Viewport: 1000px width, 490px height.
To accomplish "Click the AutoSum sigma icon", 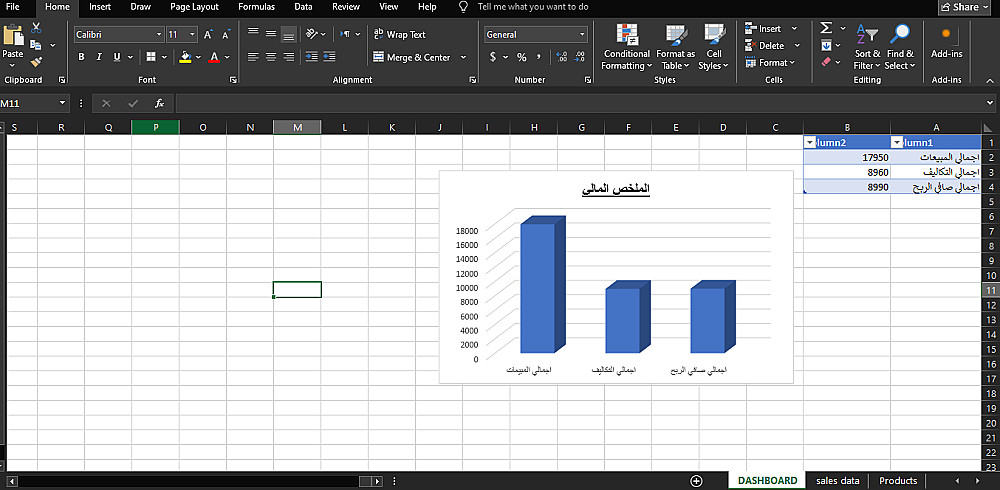I will (826, 28).
